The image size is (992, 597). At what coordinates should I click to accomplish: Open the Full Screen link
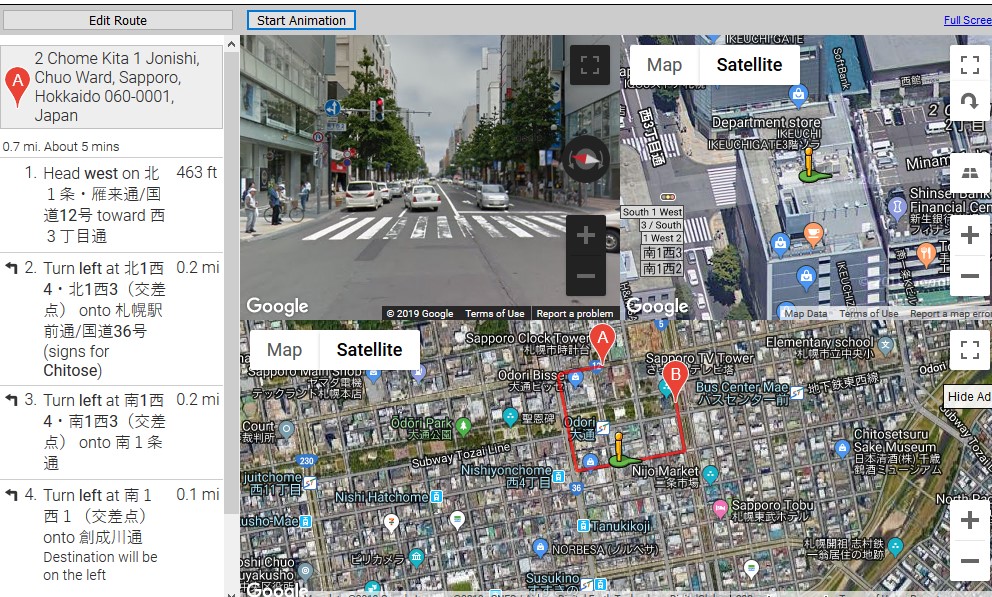coord(967,20)
